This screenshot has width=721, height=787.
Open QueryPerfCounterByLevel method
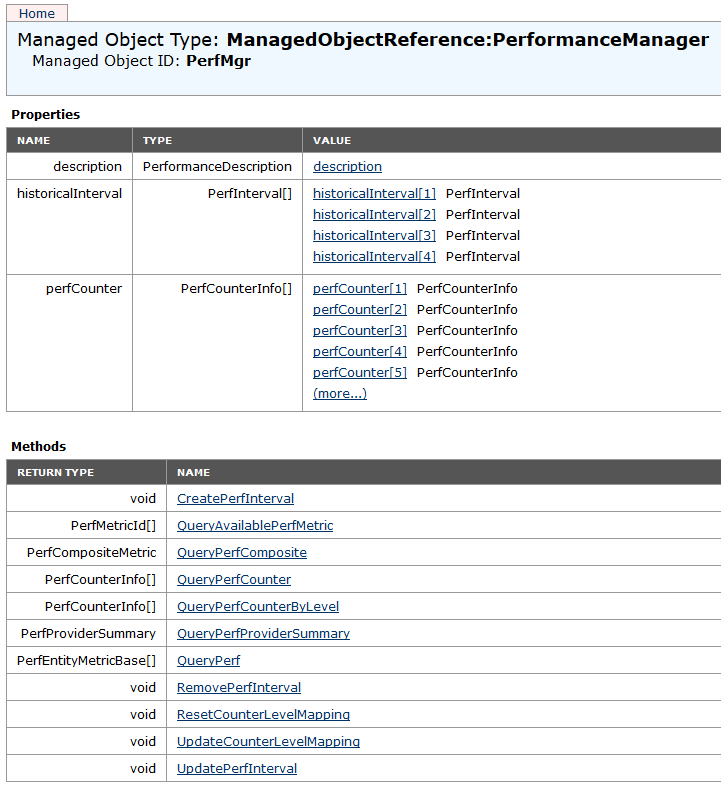258,607
